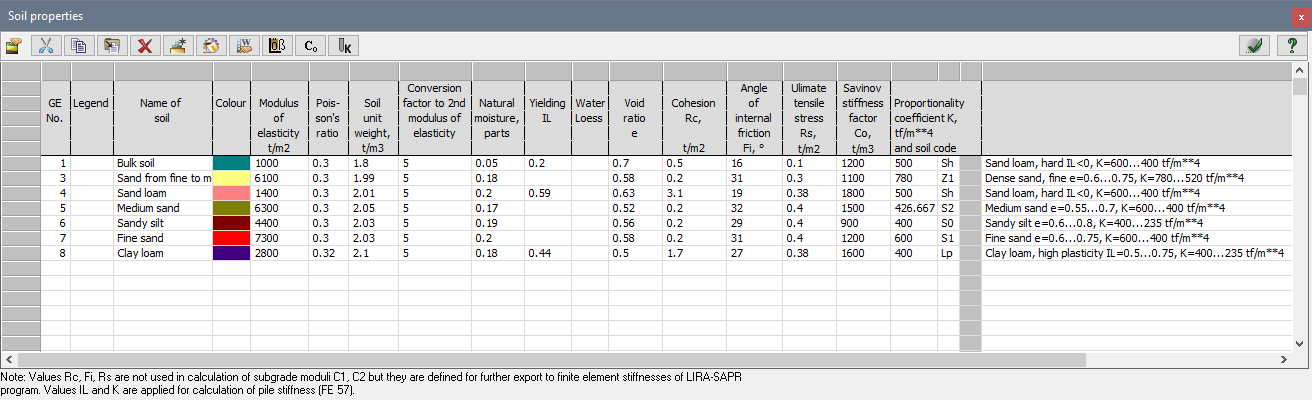Click the Name of soil column header

(x=163, y=110)
